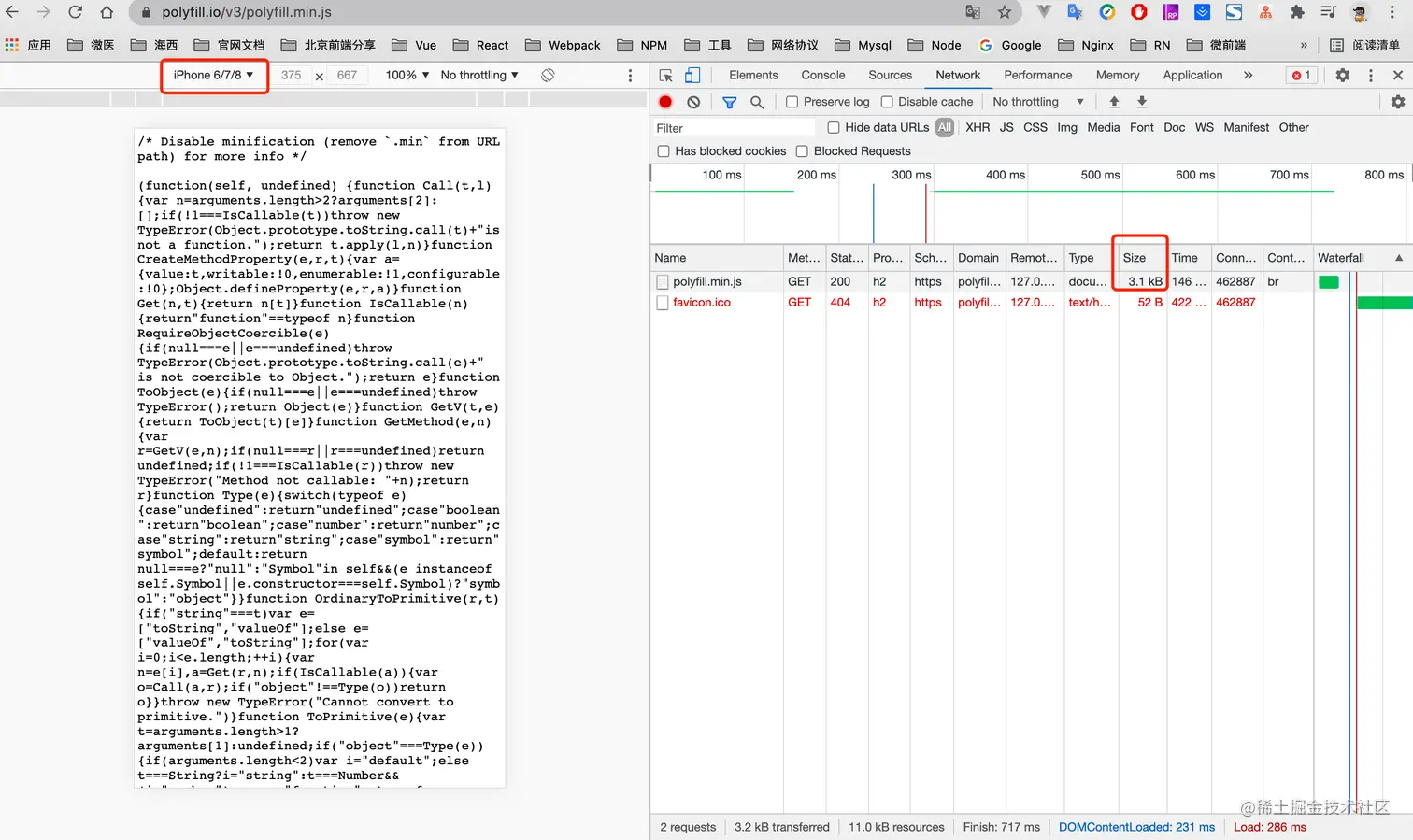Import HAR file with upload arrow
This screenshot has width=1413, height=840.
click(x=1114, y=102)
